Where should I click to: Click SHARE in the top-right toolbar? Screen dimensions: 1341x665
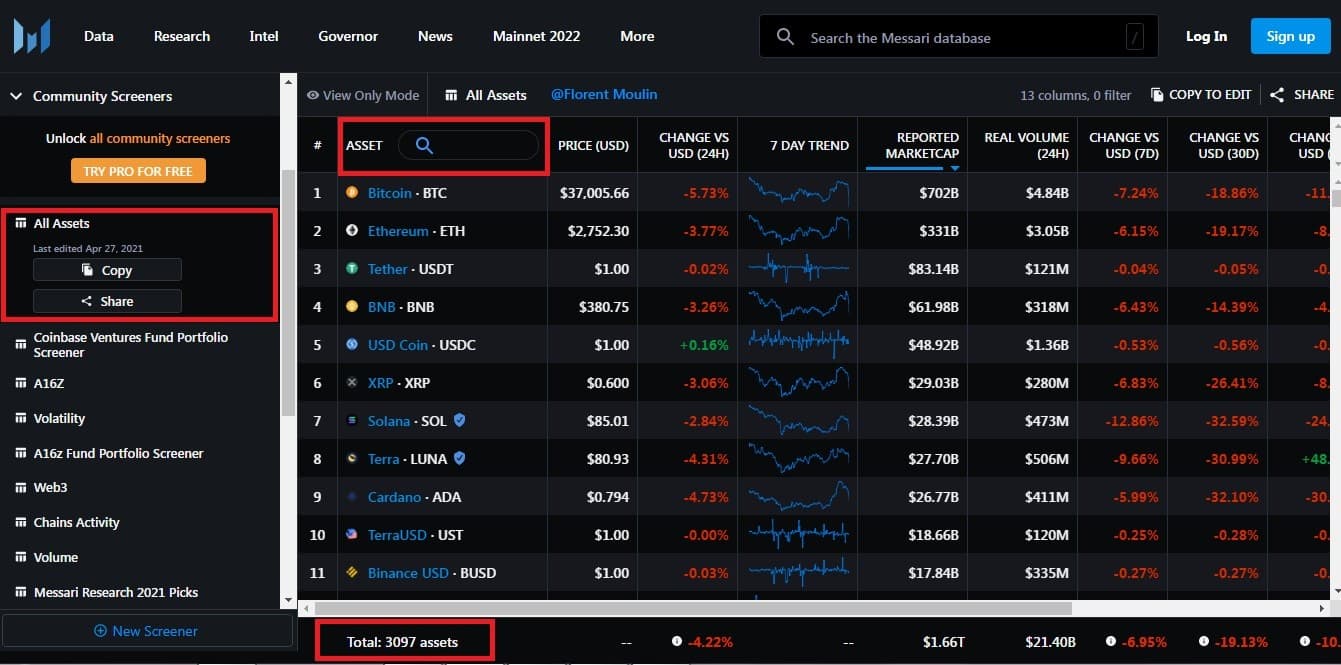tap(1302, 95)
